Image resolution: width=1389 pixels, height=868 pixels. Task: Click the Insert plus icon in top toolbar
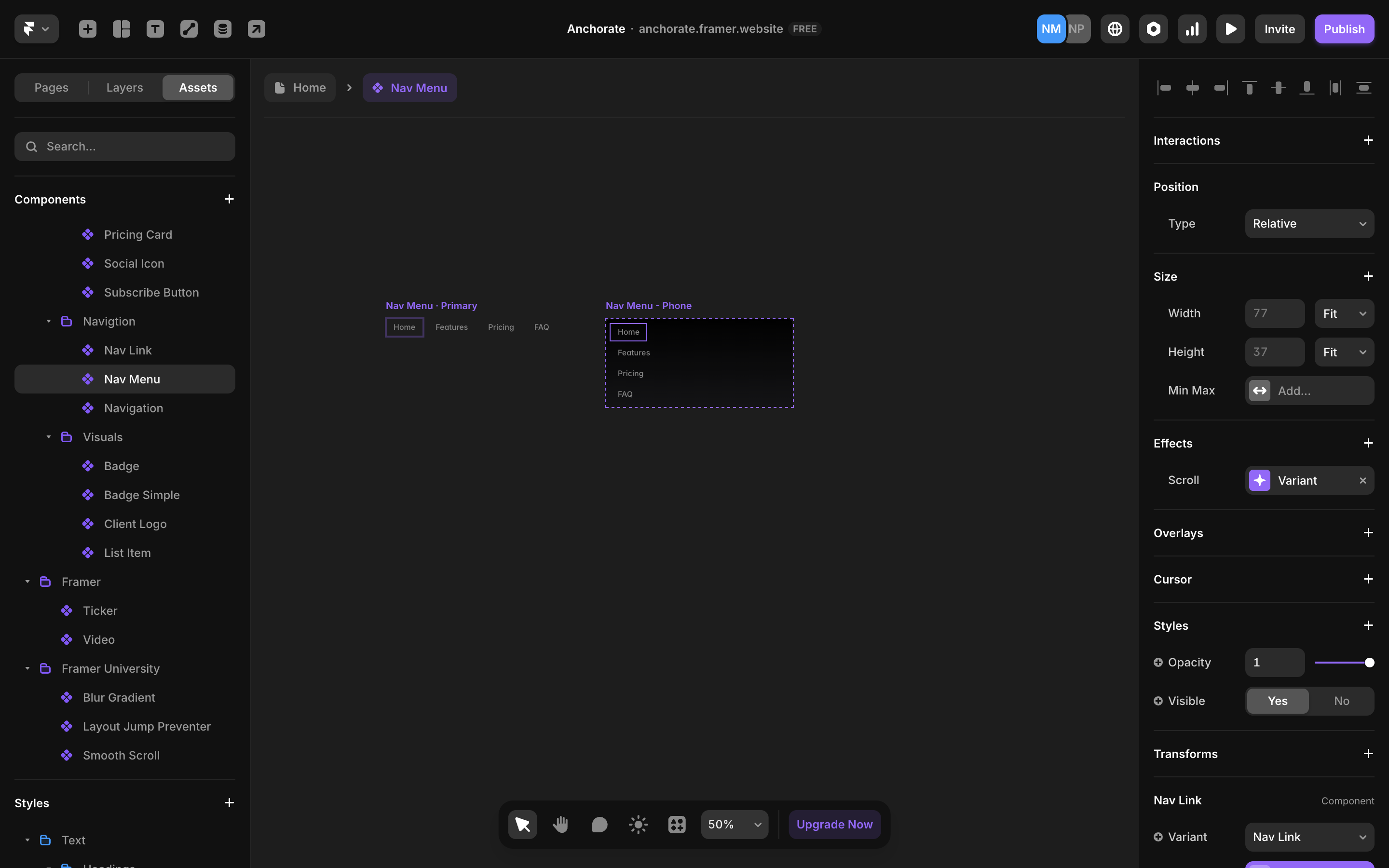pyautogui.click(x=87, y=29)
